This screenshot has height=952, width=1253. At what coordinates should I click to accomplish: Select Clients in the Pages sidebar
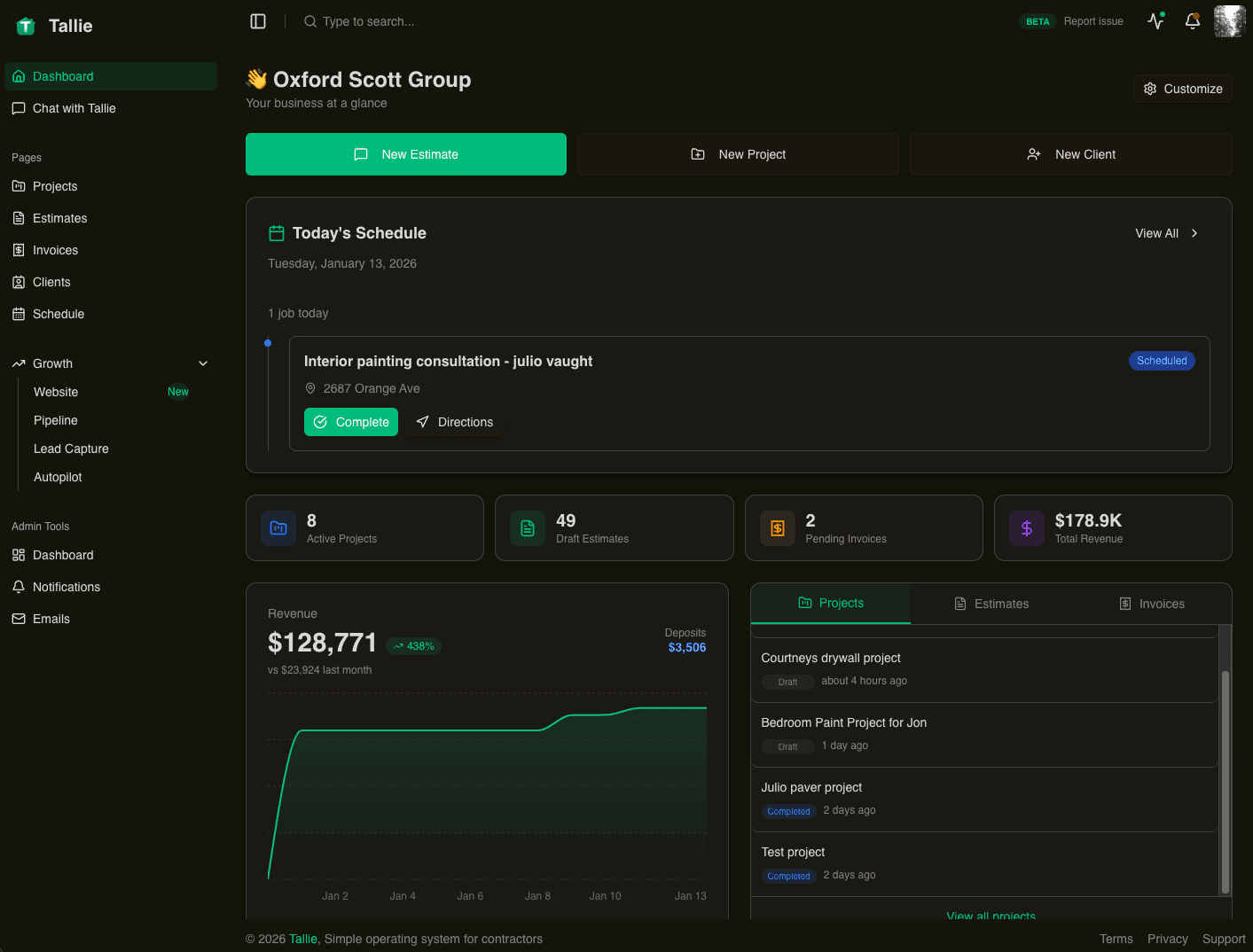pyautogui.click(x=51, y=282)
